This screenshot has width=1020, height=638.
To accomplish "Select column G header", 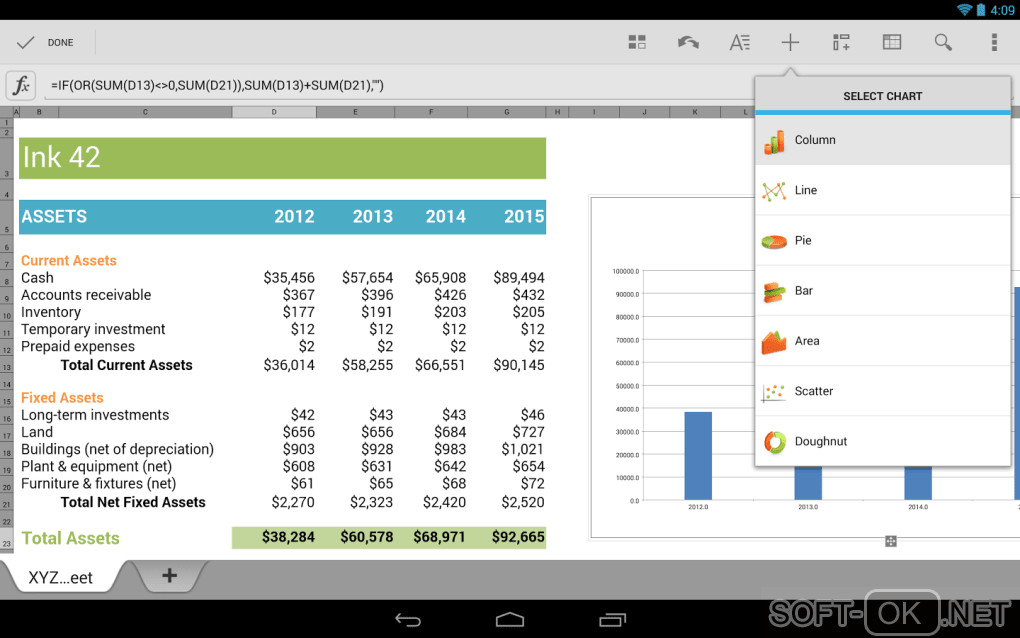I will 507,112.
